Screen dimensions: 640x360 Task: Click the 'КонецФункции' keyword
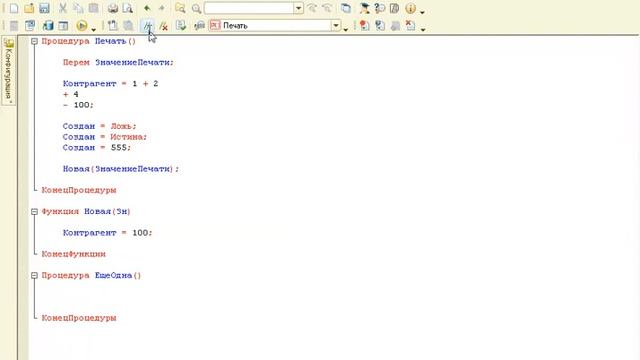coord(73,254)
